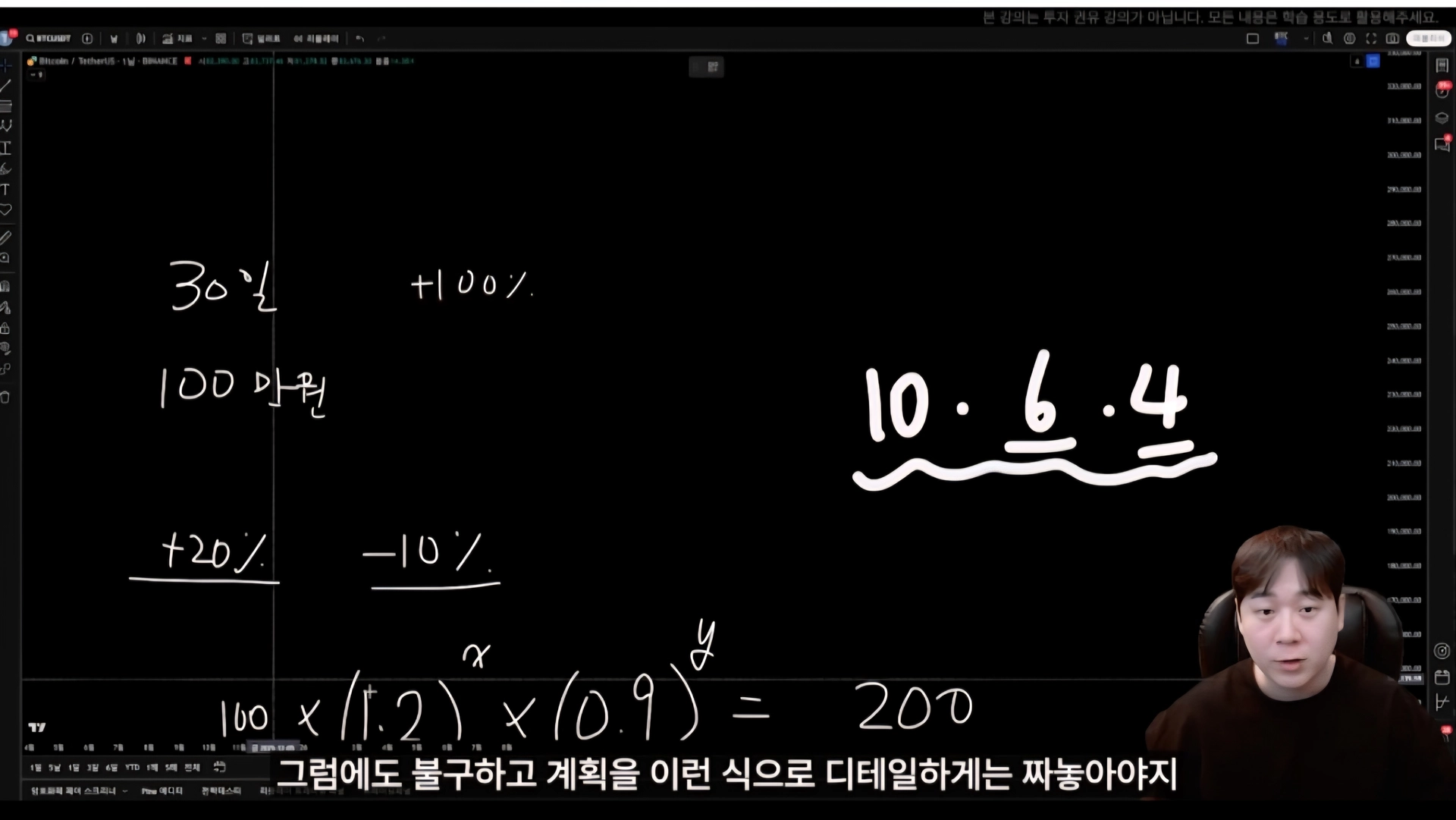Expand the indicators dropdown arrow

[x=204, y=38]
